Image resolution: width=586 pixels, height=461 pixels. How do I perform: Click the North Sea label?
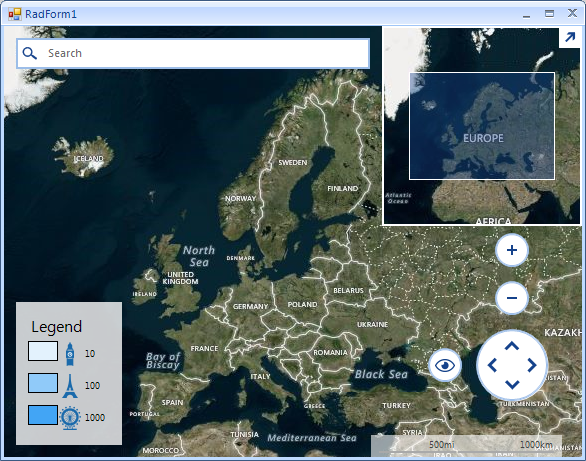[x=199, y=256]
